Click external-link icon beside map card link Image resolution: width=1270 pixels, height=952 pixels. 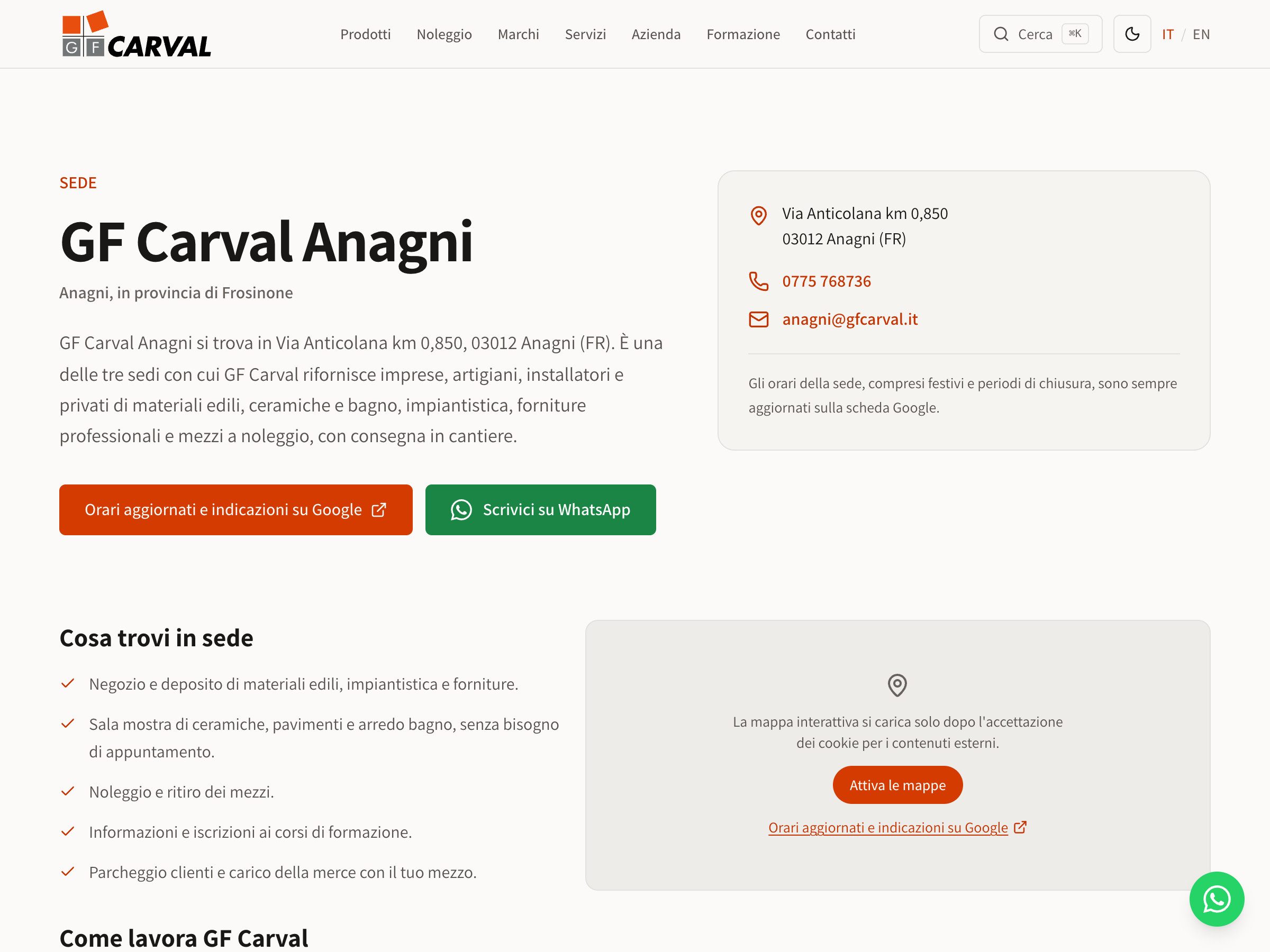click(1020, 827)
